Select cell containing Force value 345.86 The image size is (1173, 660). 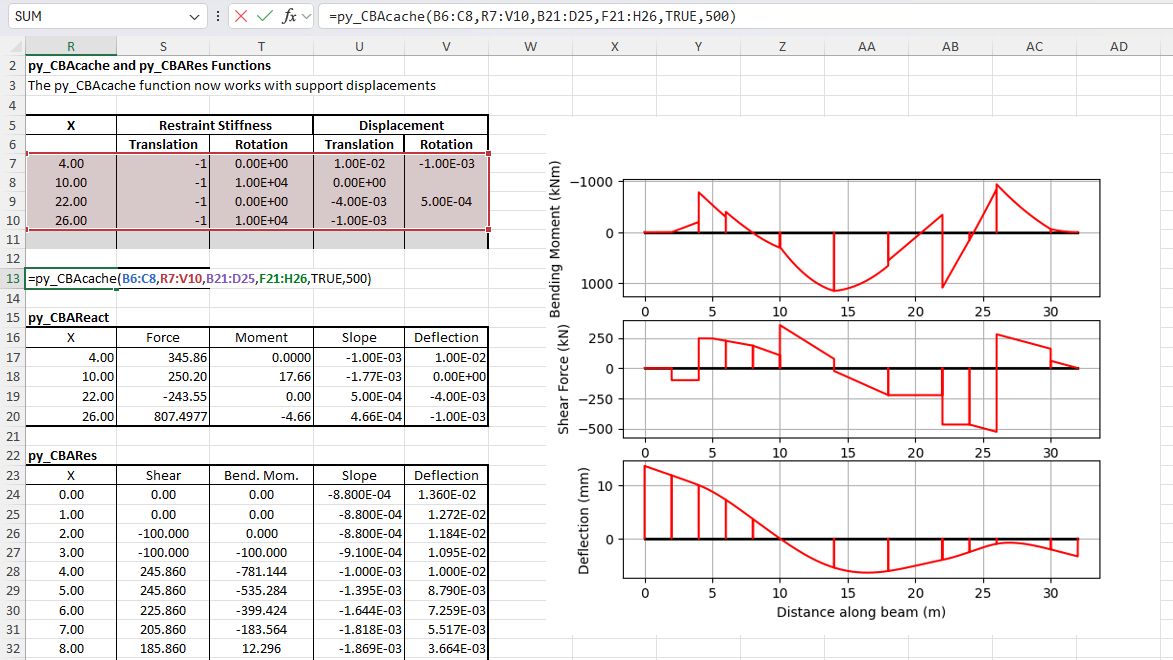(x=164, y=357)
